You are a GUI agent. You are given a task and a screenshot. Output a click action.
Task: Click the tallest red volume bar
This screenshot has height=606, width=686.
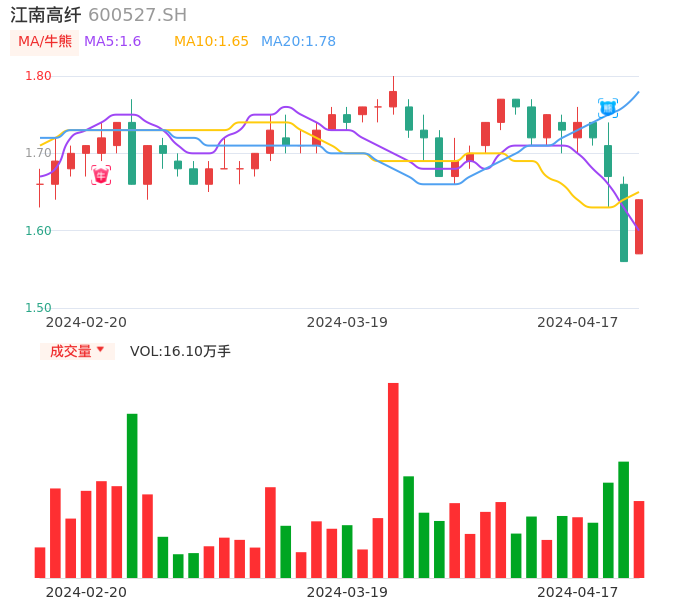point(393,480)
